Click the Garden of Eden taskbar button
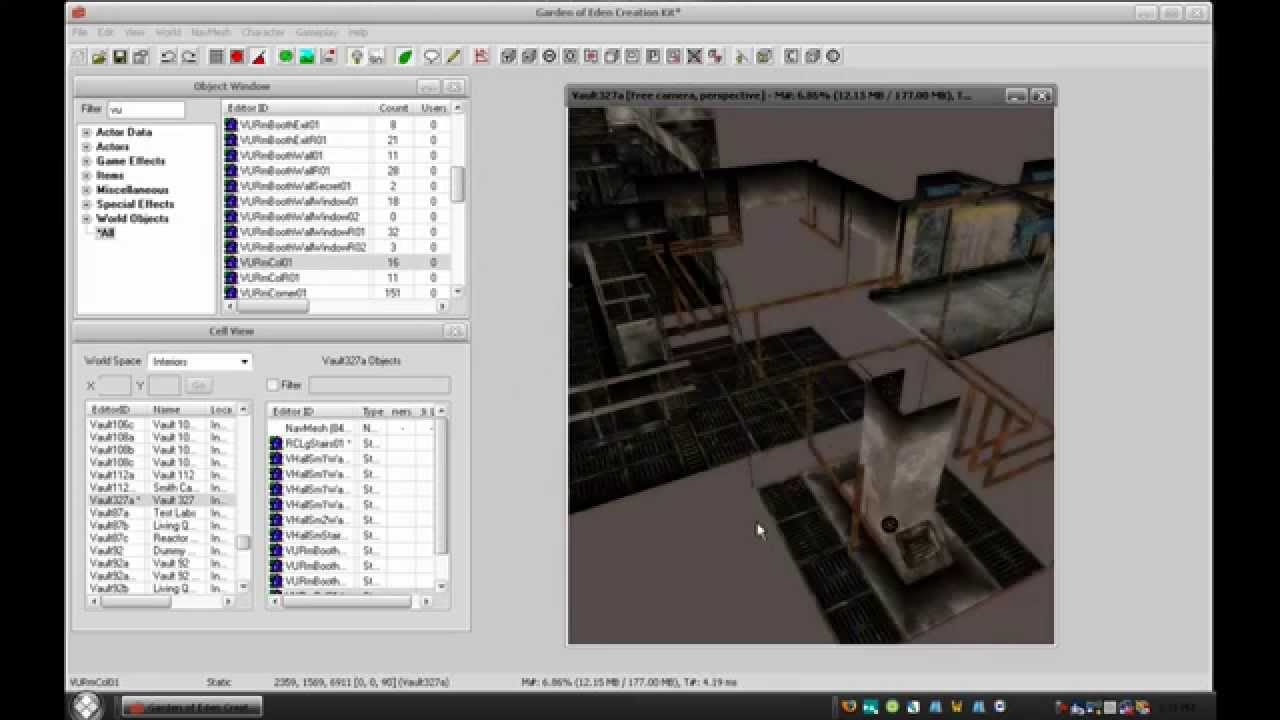 (191, 707)
